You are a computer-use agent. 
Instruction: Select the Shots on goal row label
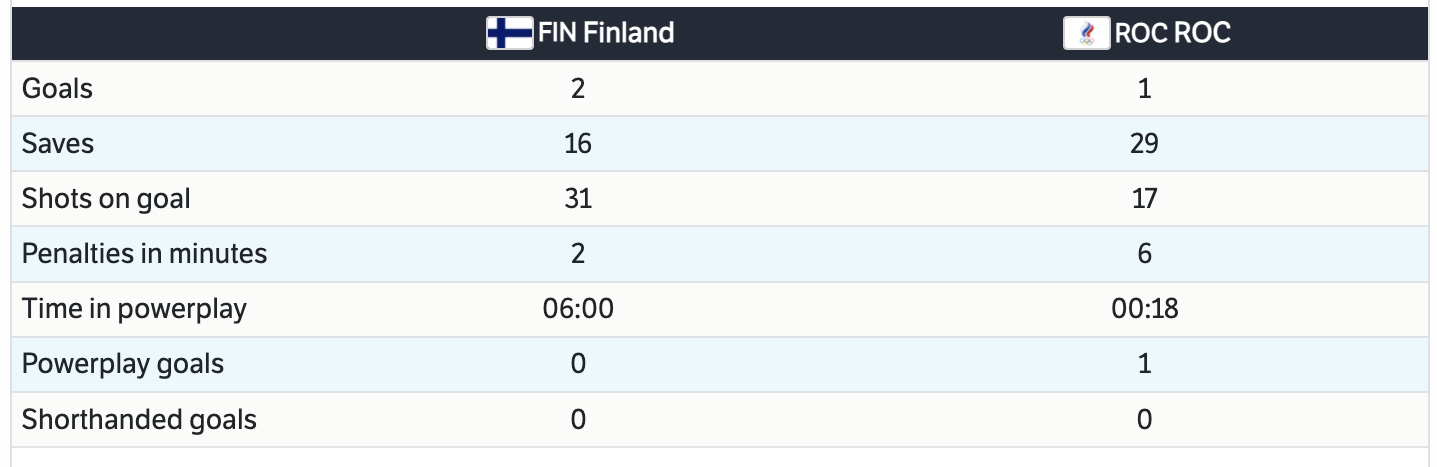[106, 199]
